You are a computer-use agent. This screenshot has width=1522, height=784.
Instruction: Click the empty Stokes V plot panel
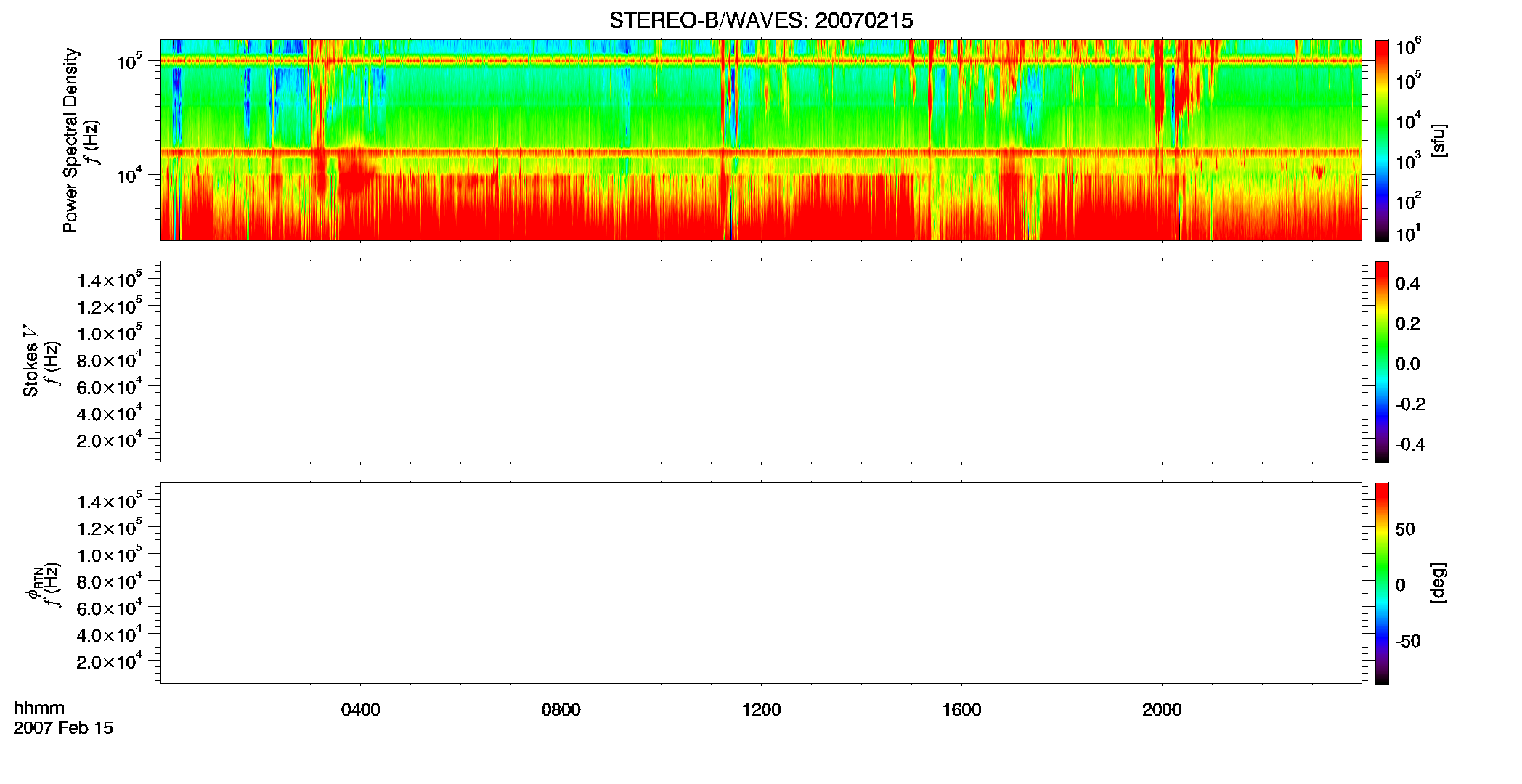coord(761,362)
